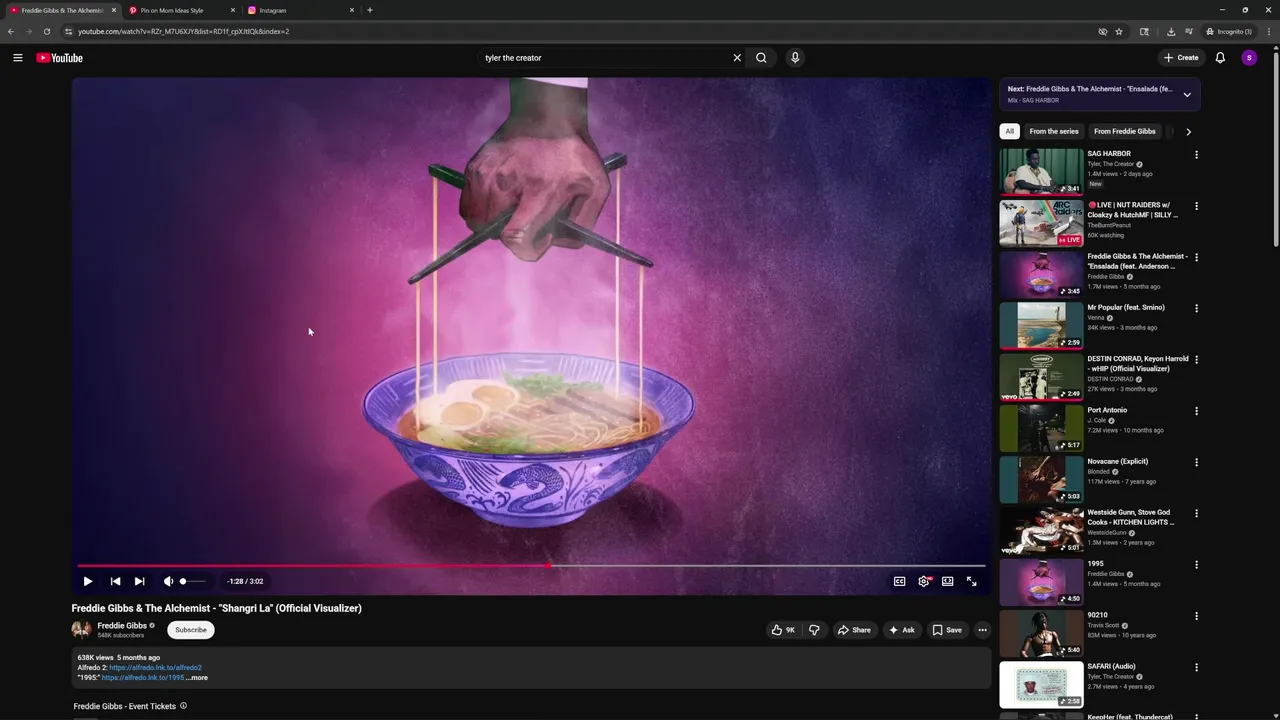The width and height of the screenshot is (1280, 720).
Task: Open more actions under the video
Action: [x=982, y=630]
